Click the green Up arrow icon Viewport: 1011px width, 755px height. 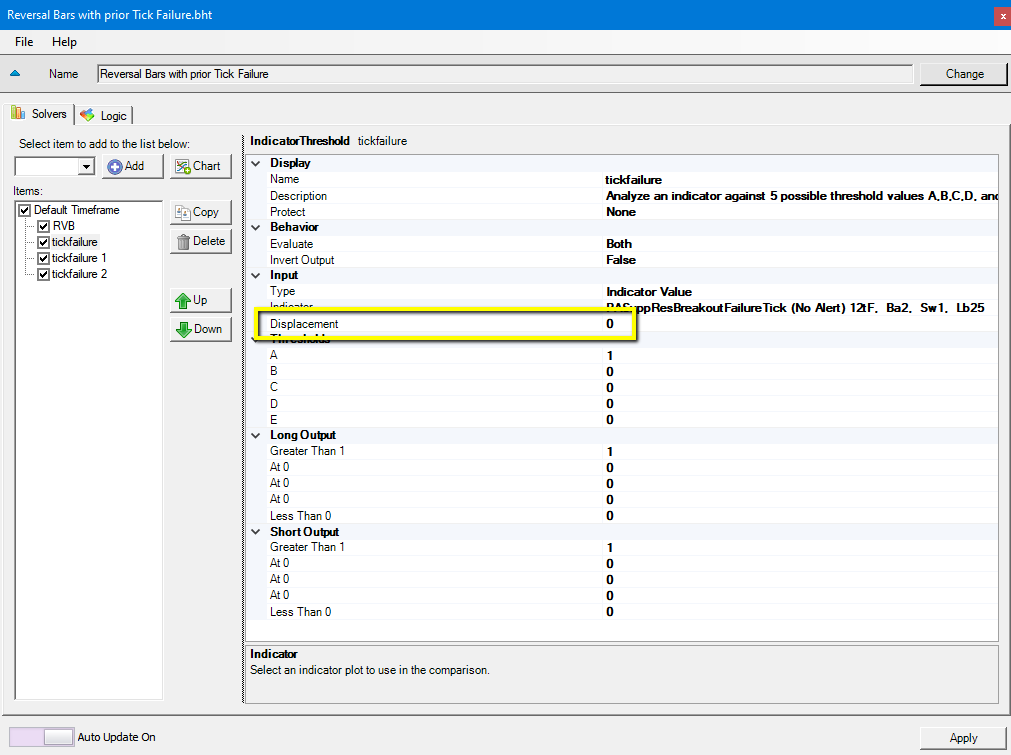183,300
